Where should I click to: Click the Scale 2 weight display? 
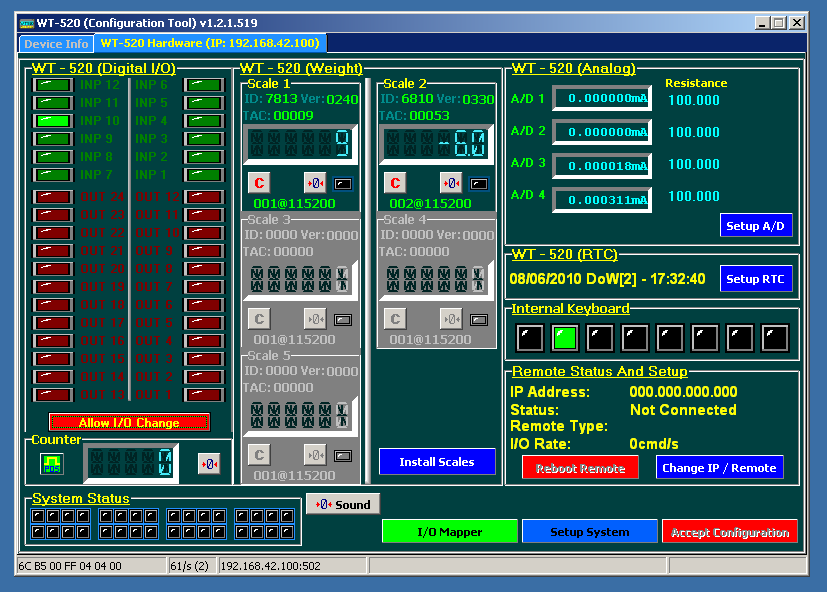(436, 144)
